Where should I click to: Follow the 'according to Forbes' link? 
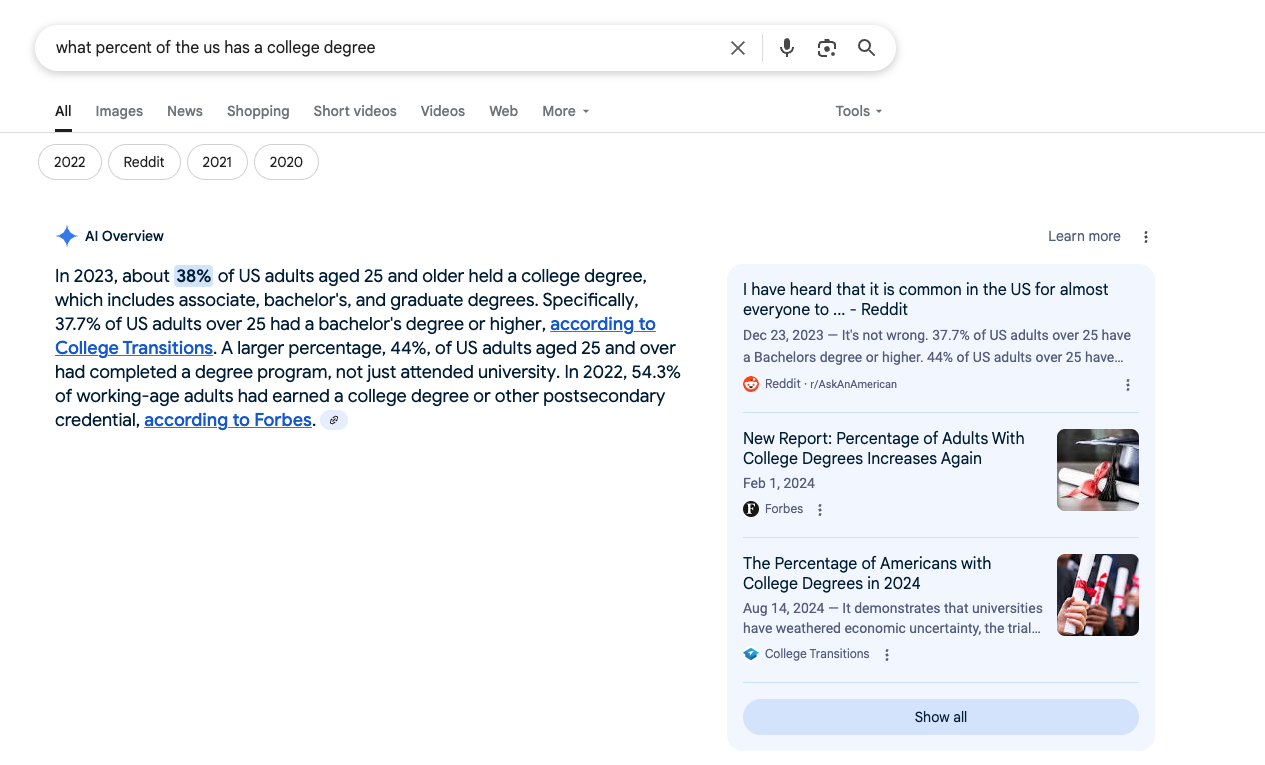(x=228, y=420)
